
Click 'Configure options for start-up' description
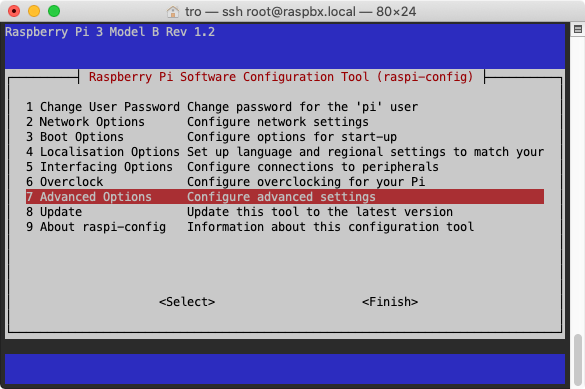click(x=292, y=137)
